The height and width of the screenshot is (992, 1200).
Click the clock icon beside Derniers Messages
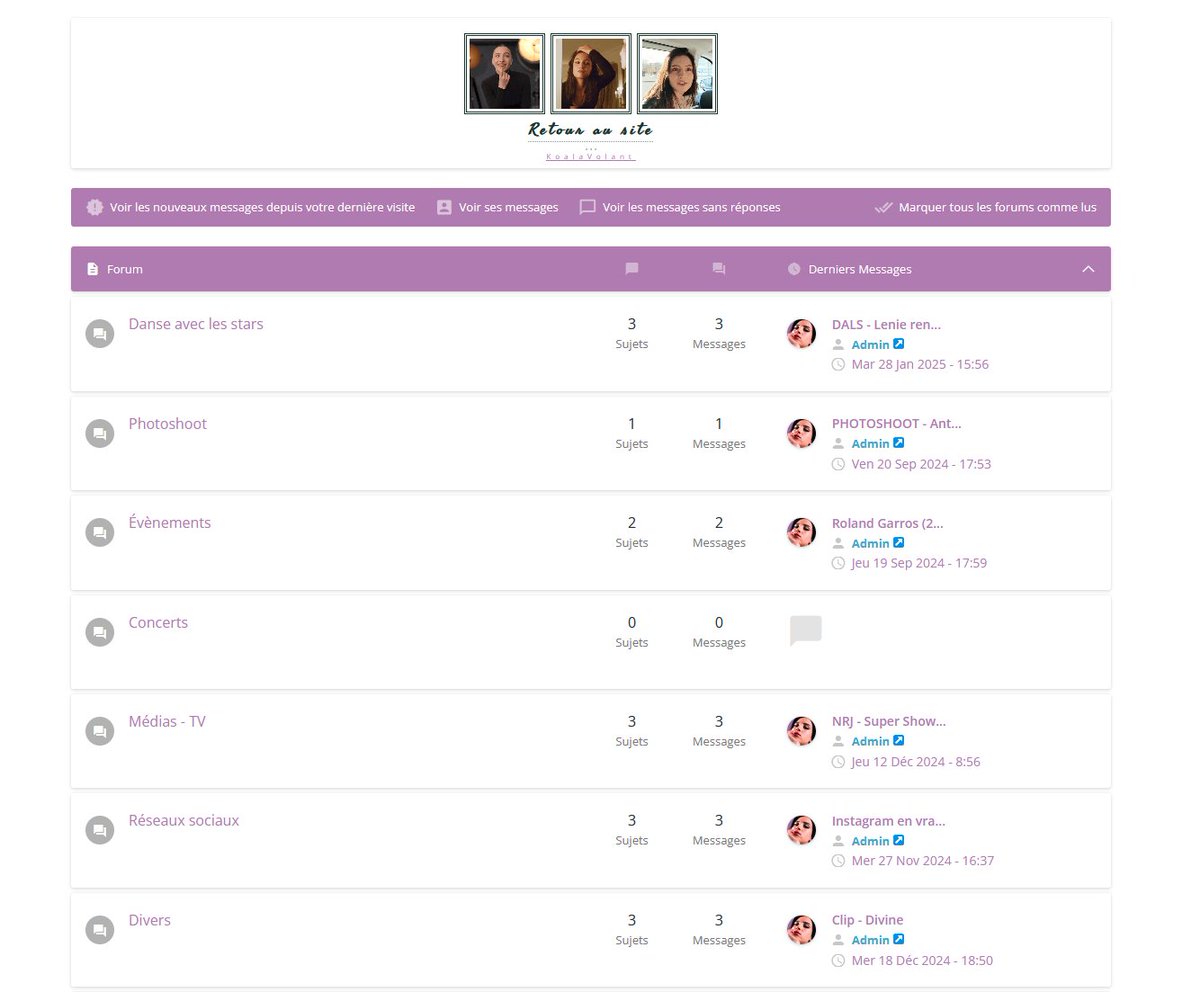point(794,269)
